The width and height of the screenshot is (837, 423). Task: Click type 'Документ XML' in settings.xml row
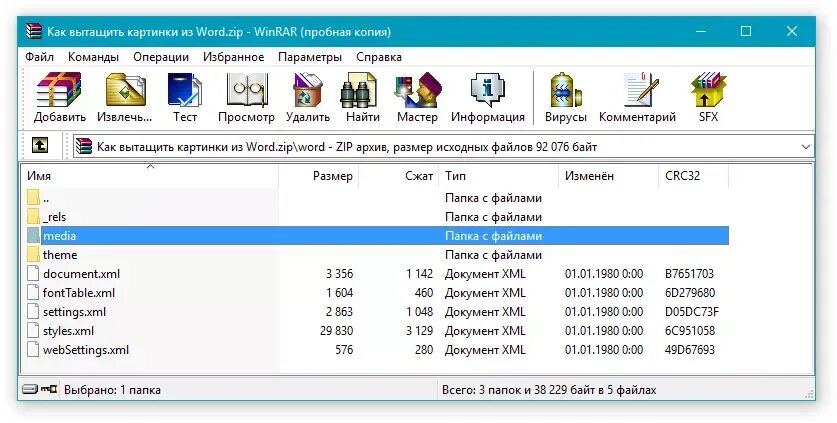pyautogui.click(x=485, y=312)
